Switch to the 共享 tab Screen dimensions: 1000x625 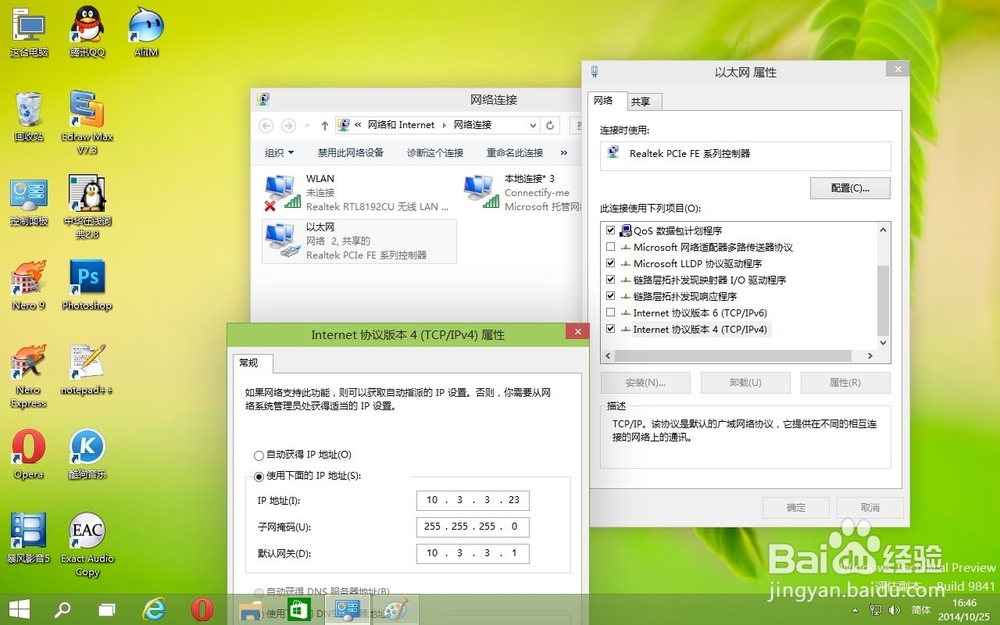[642, 101]
